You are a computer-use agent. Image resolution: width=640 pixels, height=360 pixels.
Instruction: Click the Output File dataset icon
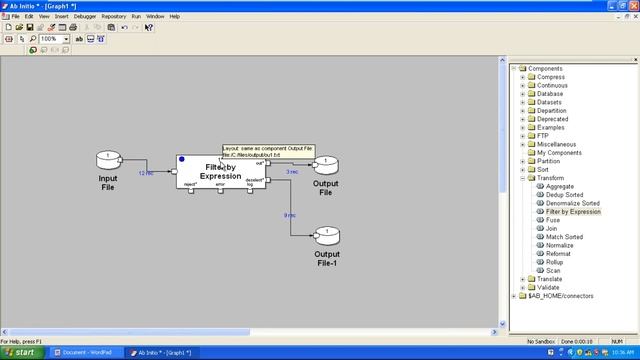click(326, 165)
